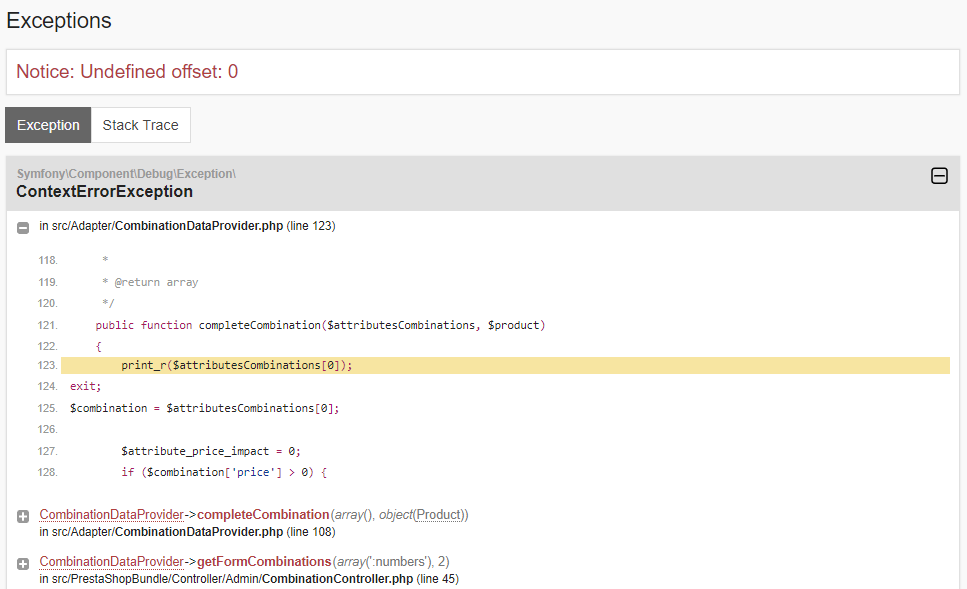
Task: Click the Product object argument
Action: pyautogui.click(x=439, y=514)
